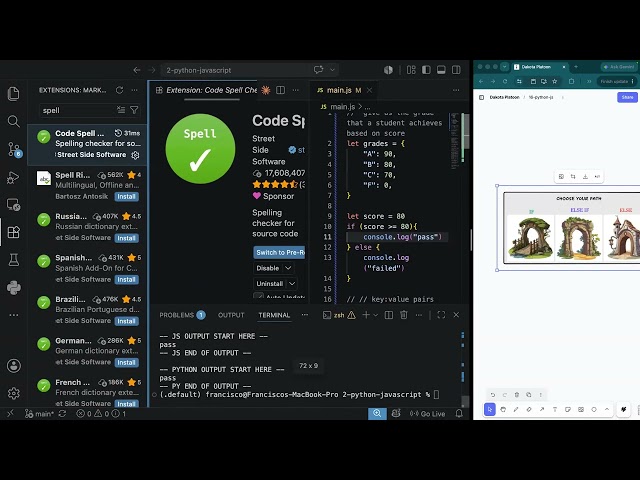Split the terminal pane
This screenshot has width=640, height=480.
pos(389,315)
